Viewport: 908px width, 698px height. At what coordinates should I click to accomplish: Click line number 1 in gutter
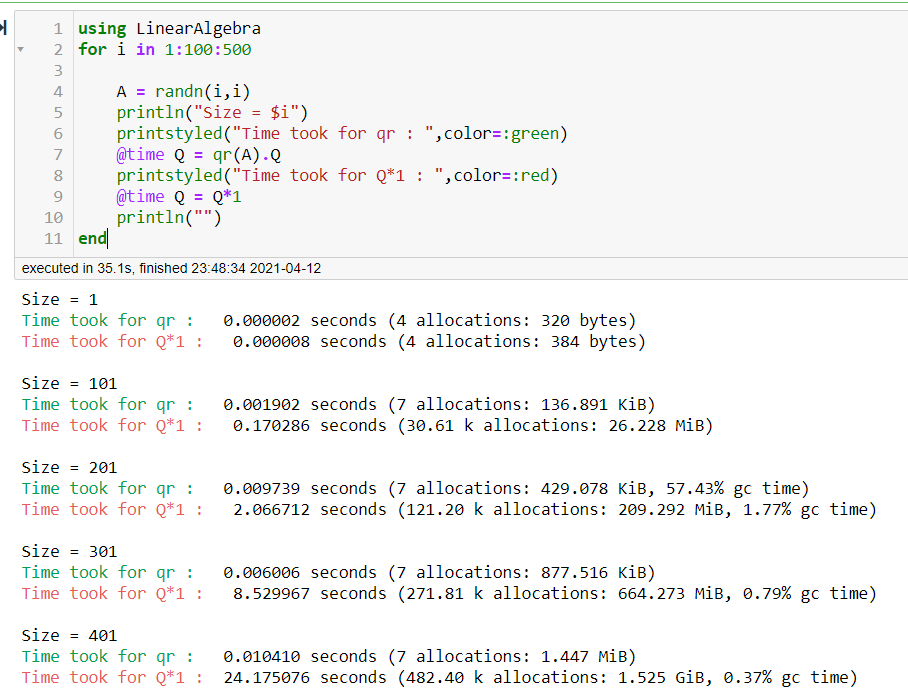(58, 29)
